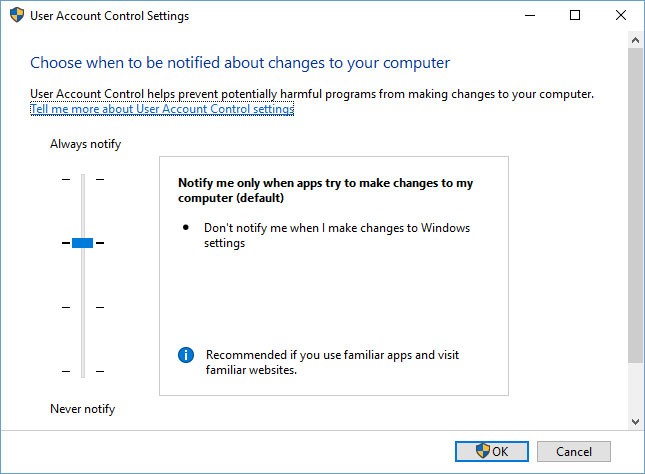Click the blue information icon beside Recommended text

click(x=185, y=355)
